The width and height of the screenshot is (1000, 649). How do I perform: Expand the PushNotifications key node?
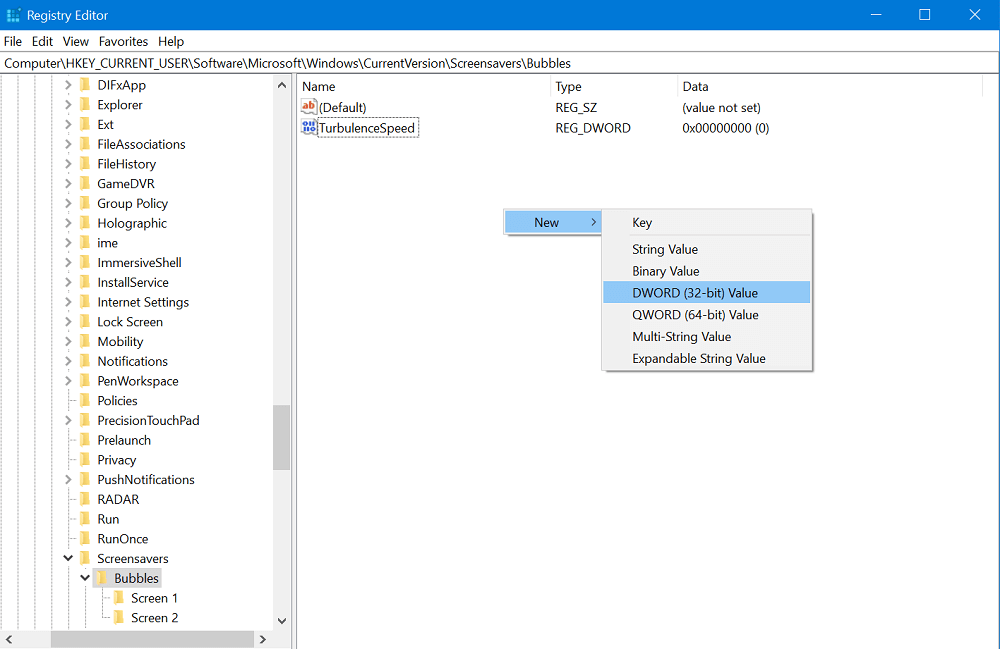click(68, 479)
